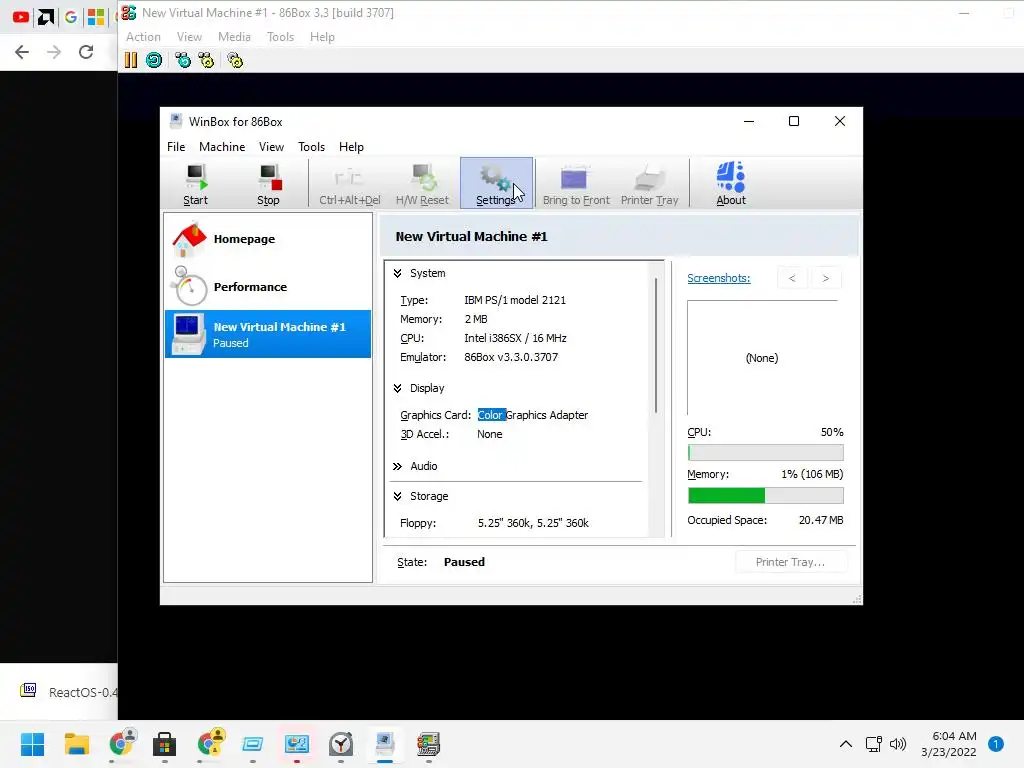Open File Explorer from the taskbar
The image size is (1024, 768).
[76, 744]
